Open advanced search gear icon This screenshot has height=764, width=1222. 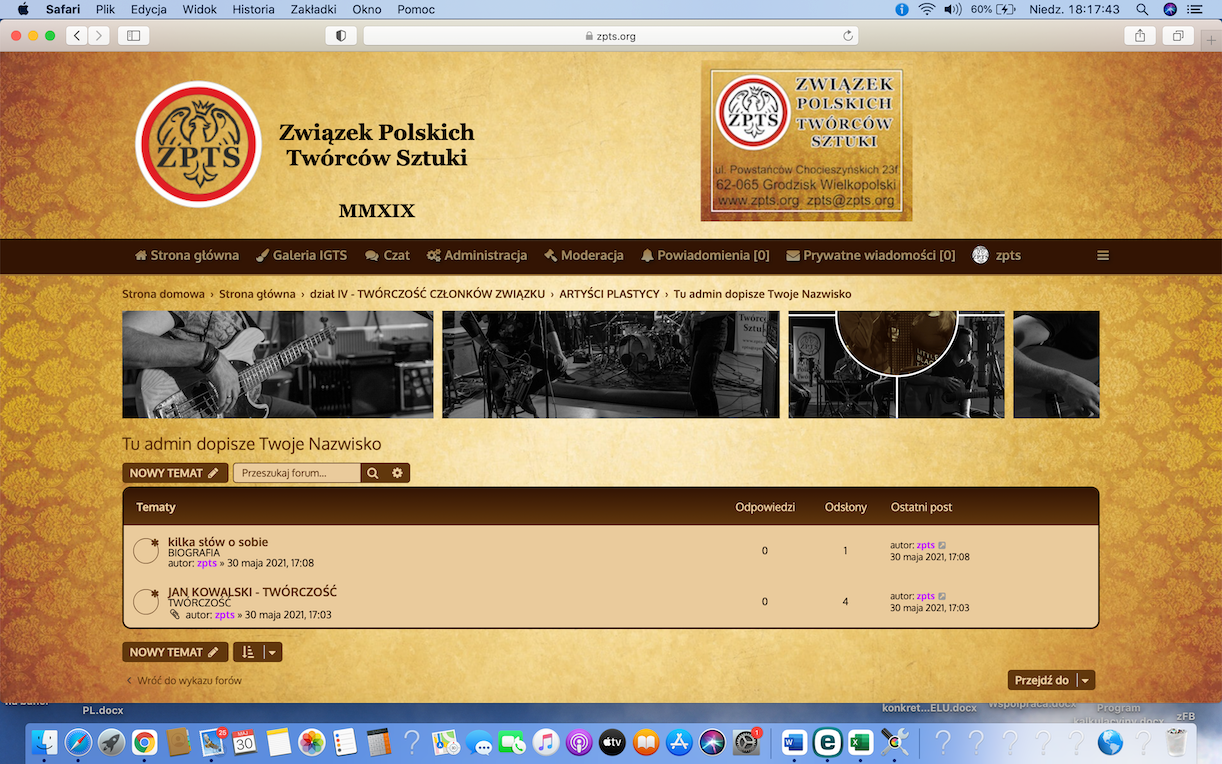[397, 473]
